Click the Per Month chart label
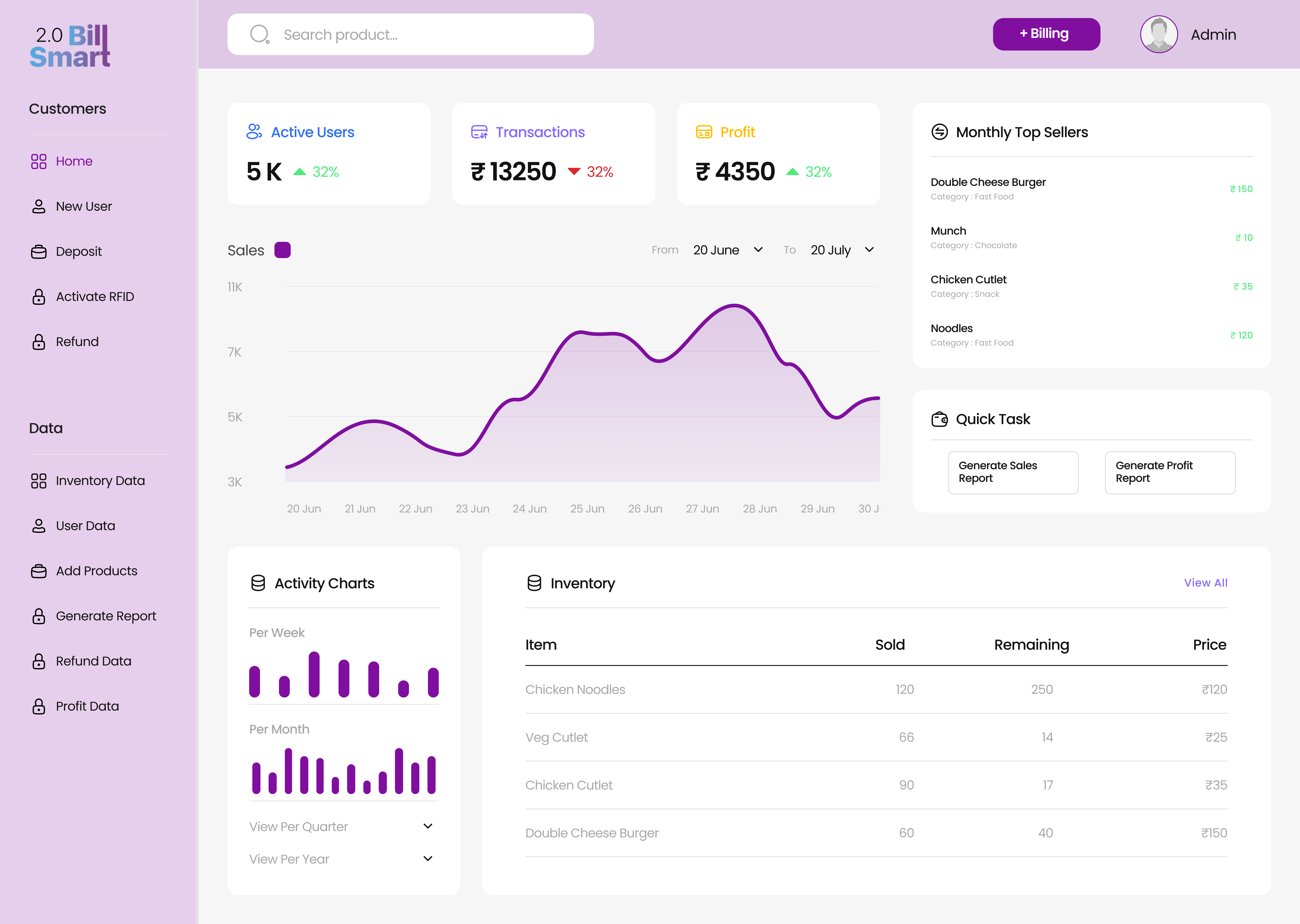This screenshot has width=1300, height=924. tap(279, 729)
